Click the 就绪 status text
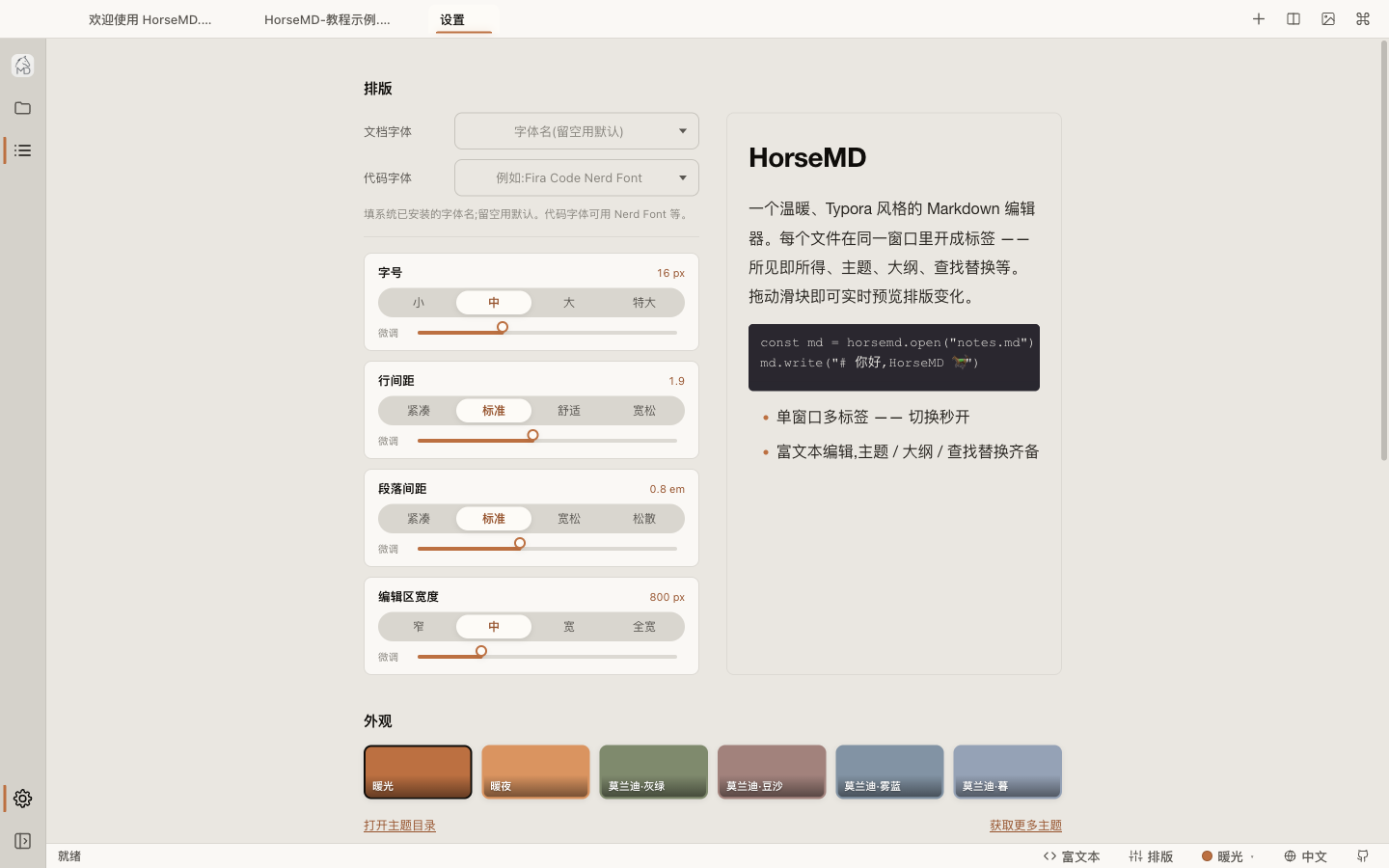Screen dimensions: 1389x868 click(69, 856)
